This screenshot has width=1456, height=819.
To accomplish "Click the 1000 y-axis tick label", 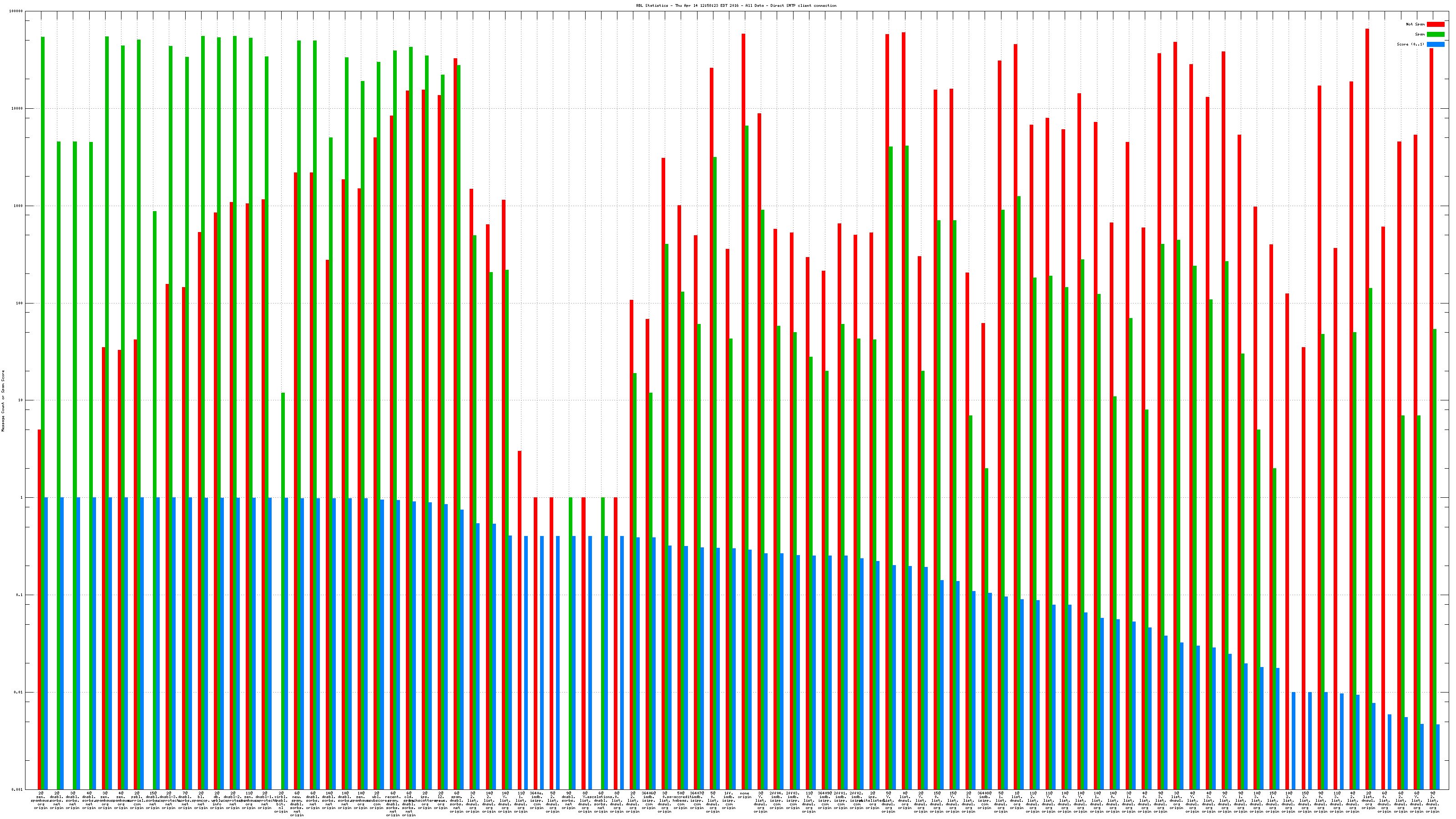I will tap(19, 206).
